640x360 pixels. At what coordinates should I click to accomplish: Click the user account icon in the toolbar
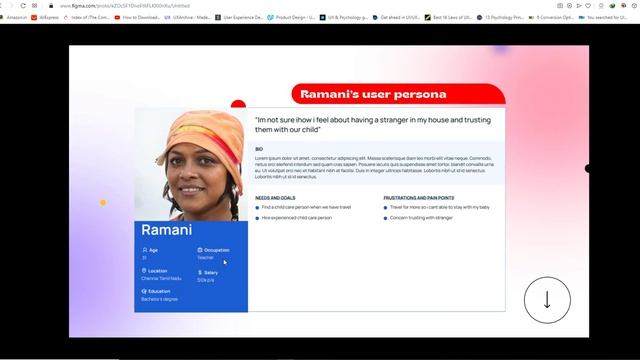(x=601, y=6)
